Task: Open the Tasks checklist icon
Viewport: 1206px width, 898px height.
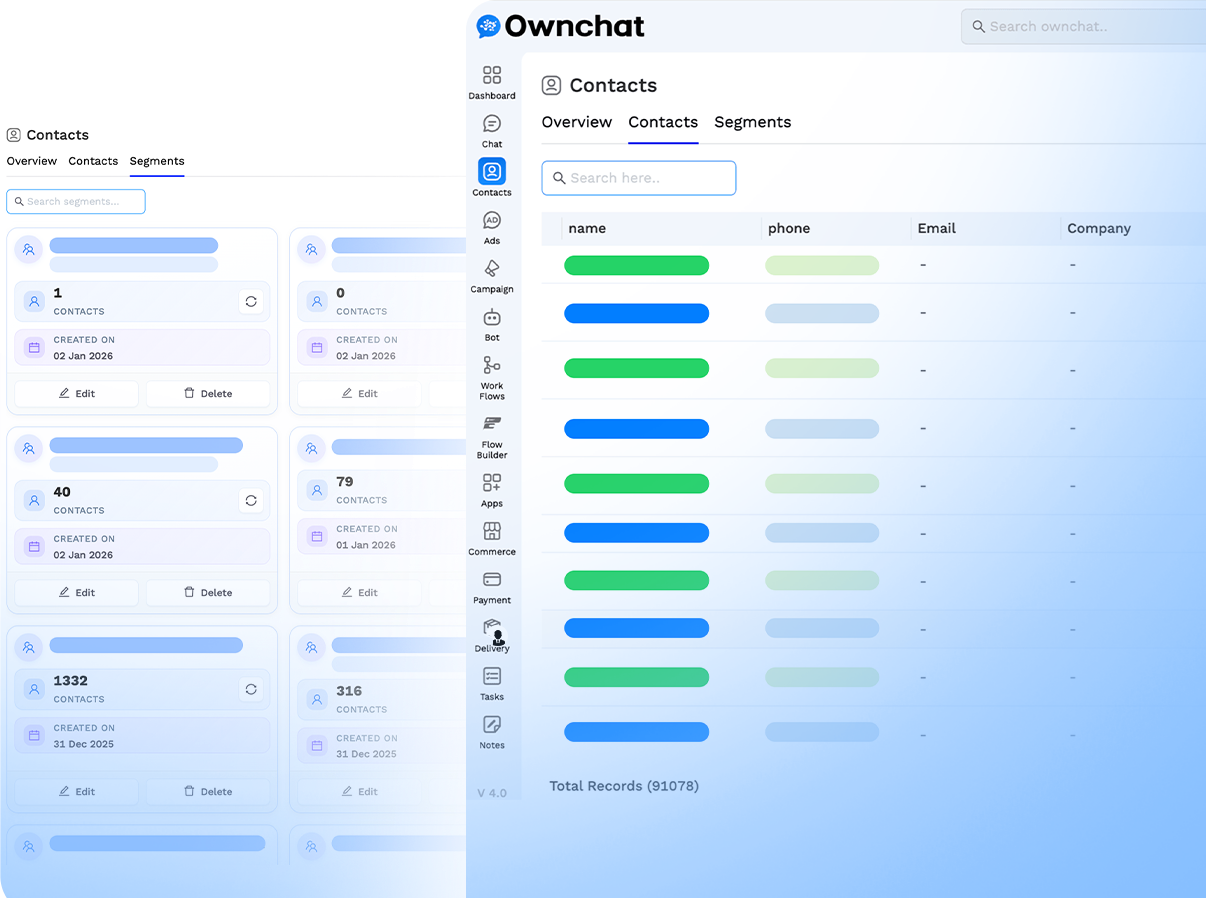Action: [x=491, y=677]
